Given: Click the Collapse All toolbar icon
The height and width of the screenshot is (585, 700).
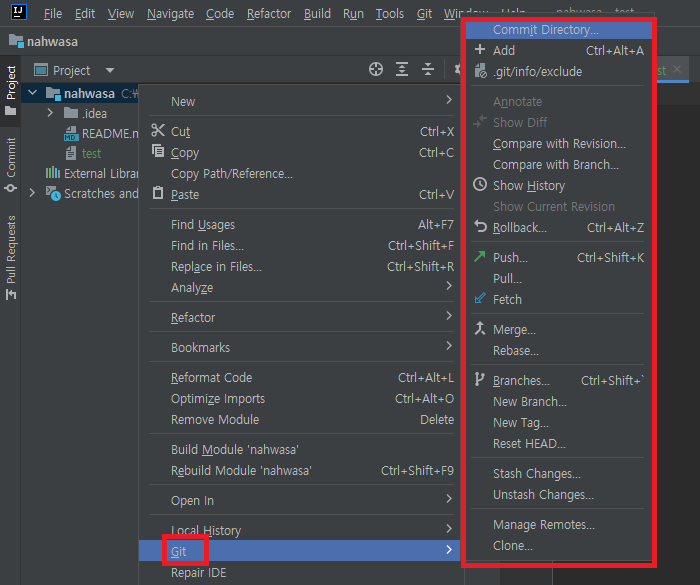Looking at the screenshot, I should click(428, 69).
